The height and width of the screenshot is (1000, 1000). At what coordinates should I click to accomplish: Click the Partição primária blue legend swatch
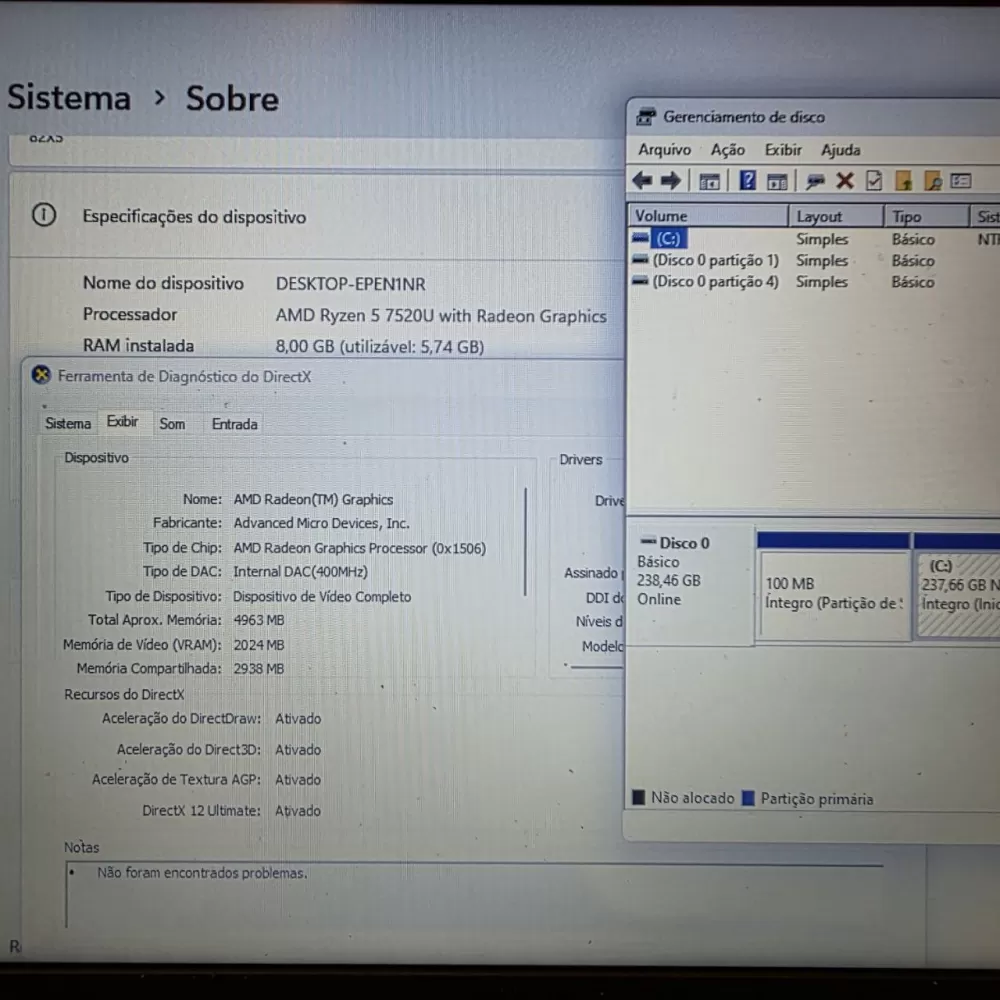[748, 798]
